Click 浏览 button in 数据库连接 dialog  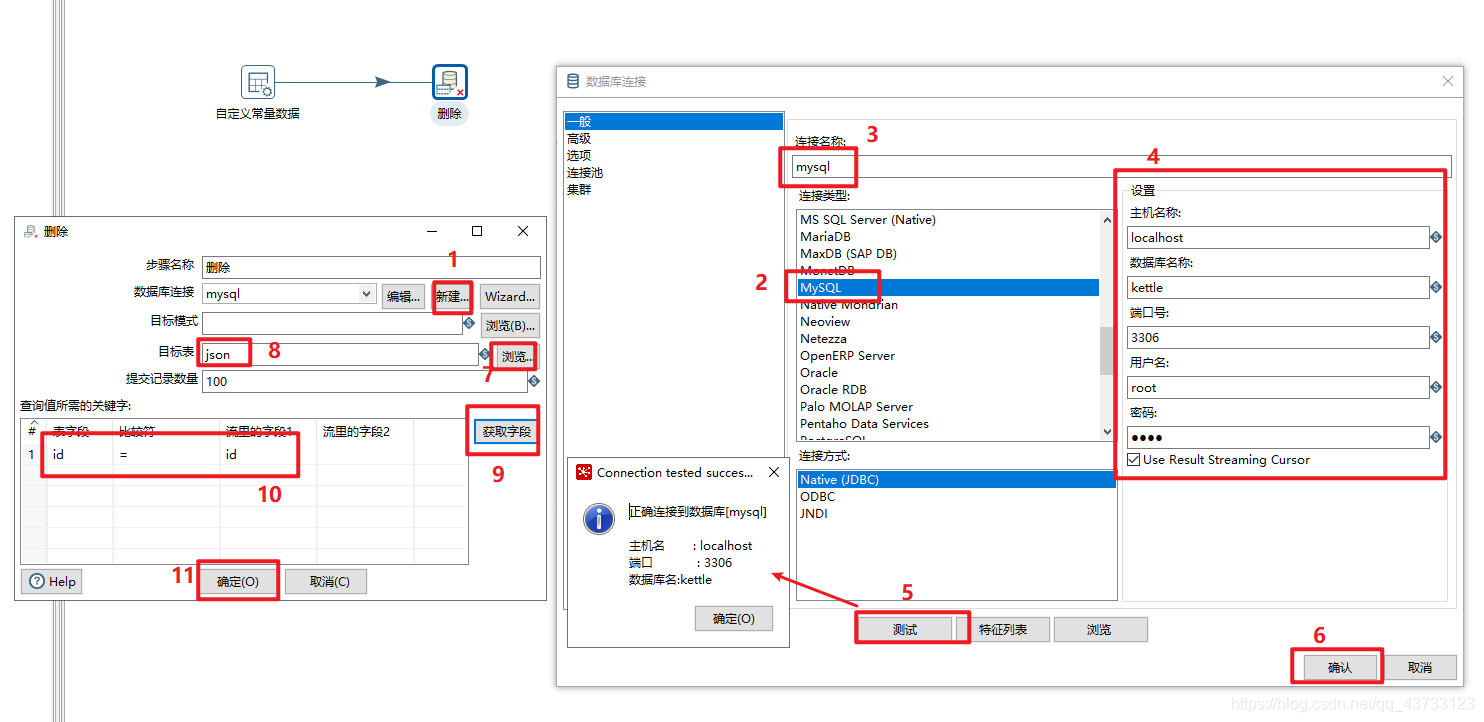1100,629
